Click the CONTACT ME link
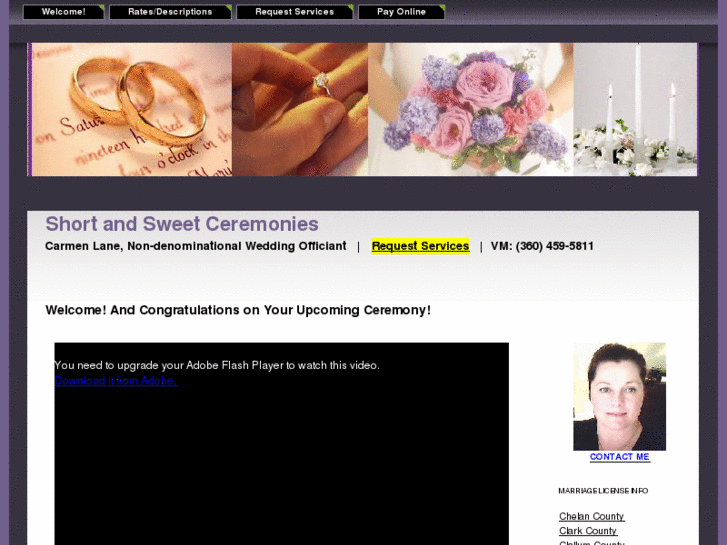This screenshot has height=545, width=727. click(x=619, y=457)
